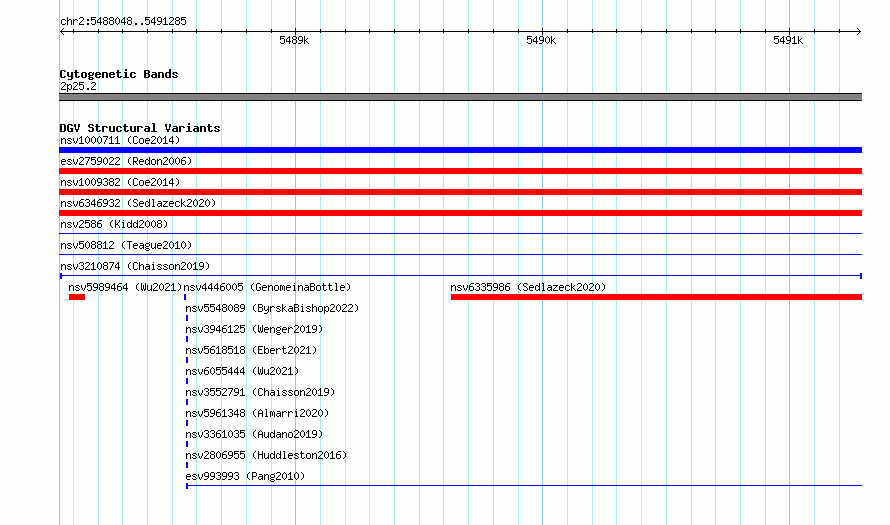Select nsv5989464 (Wu2021) label
This screenshot has height=525, width=890.
pos(125,287)
